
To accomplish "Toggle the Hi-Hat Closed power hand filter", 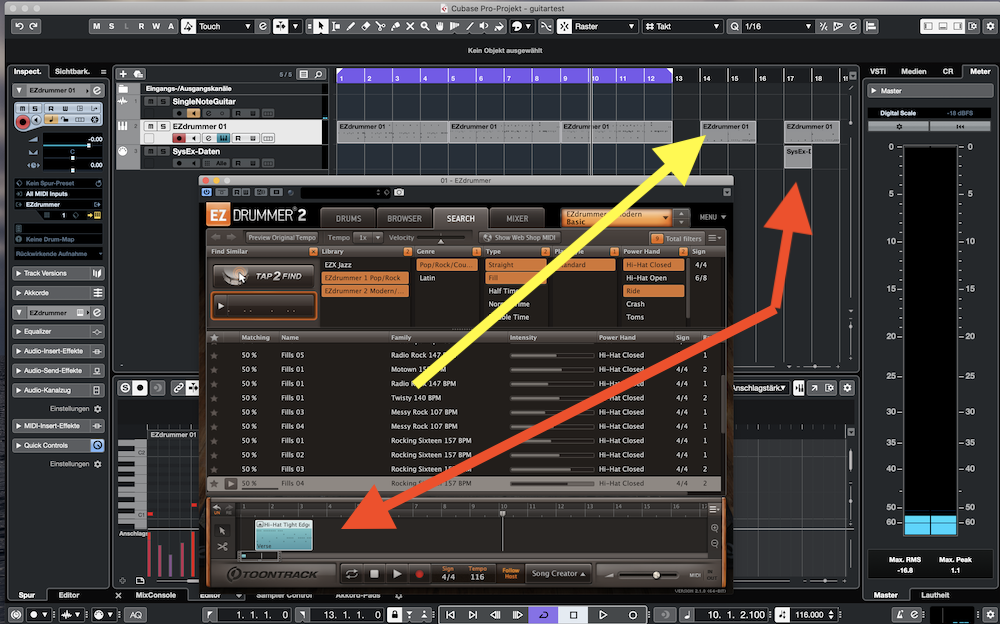I will tap(653, 265).
